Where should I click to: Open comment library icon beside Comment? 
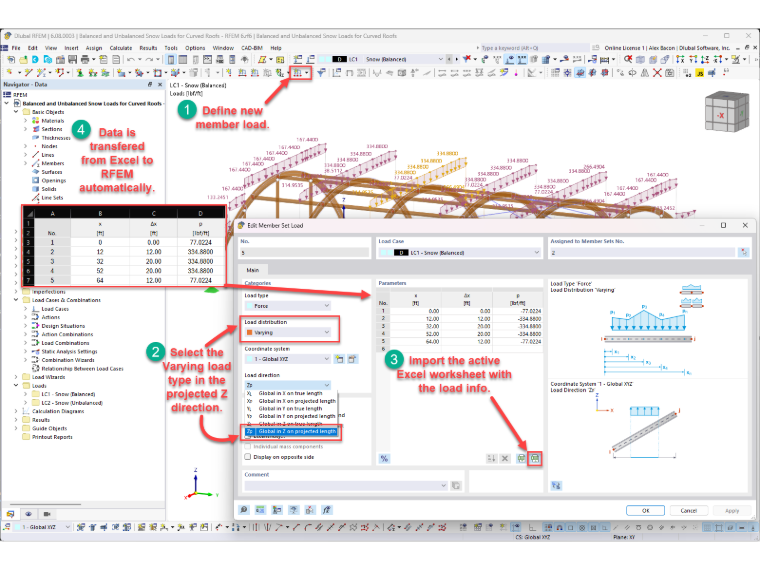coord(456,485)
